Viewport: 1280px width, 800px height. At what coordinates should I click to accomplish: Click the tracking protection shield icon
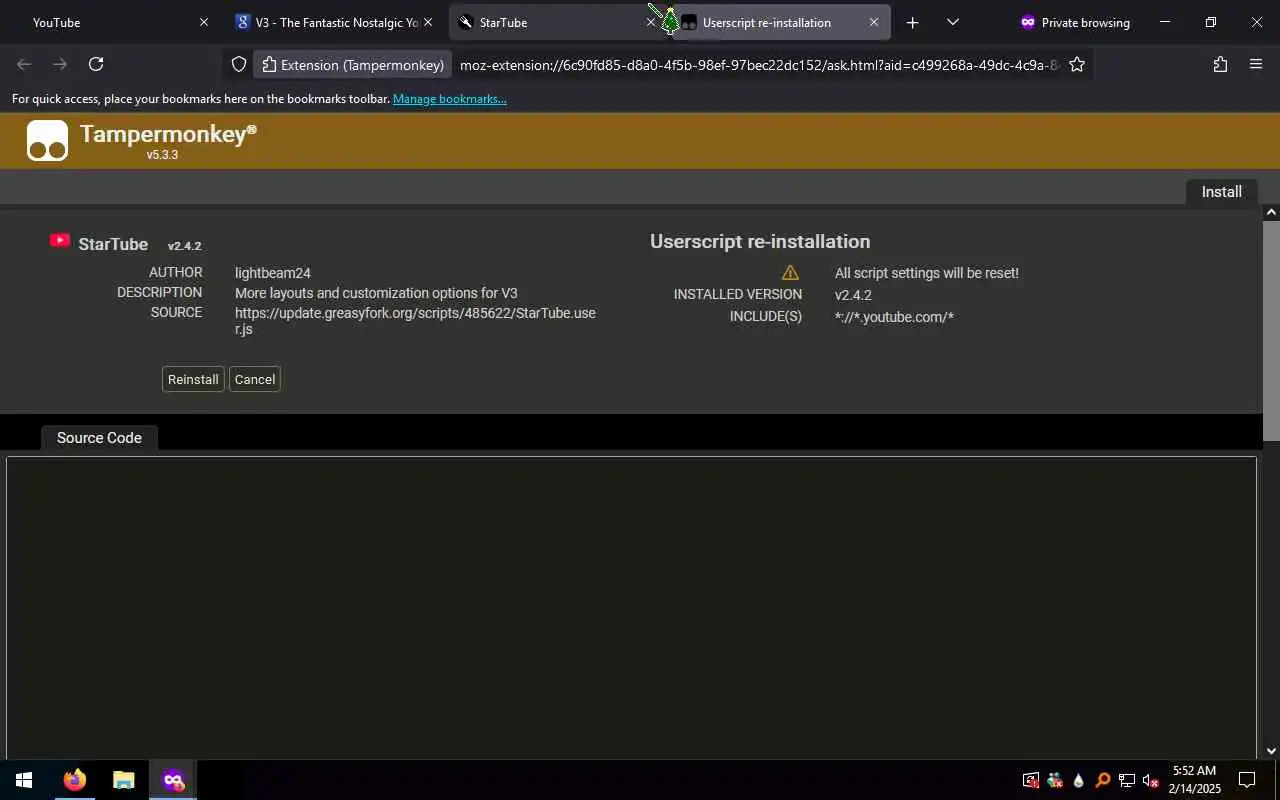(239, 64)
